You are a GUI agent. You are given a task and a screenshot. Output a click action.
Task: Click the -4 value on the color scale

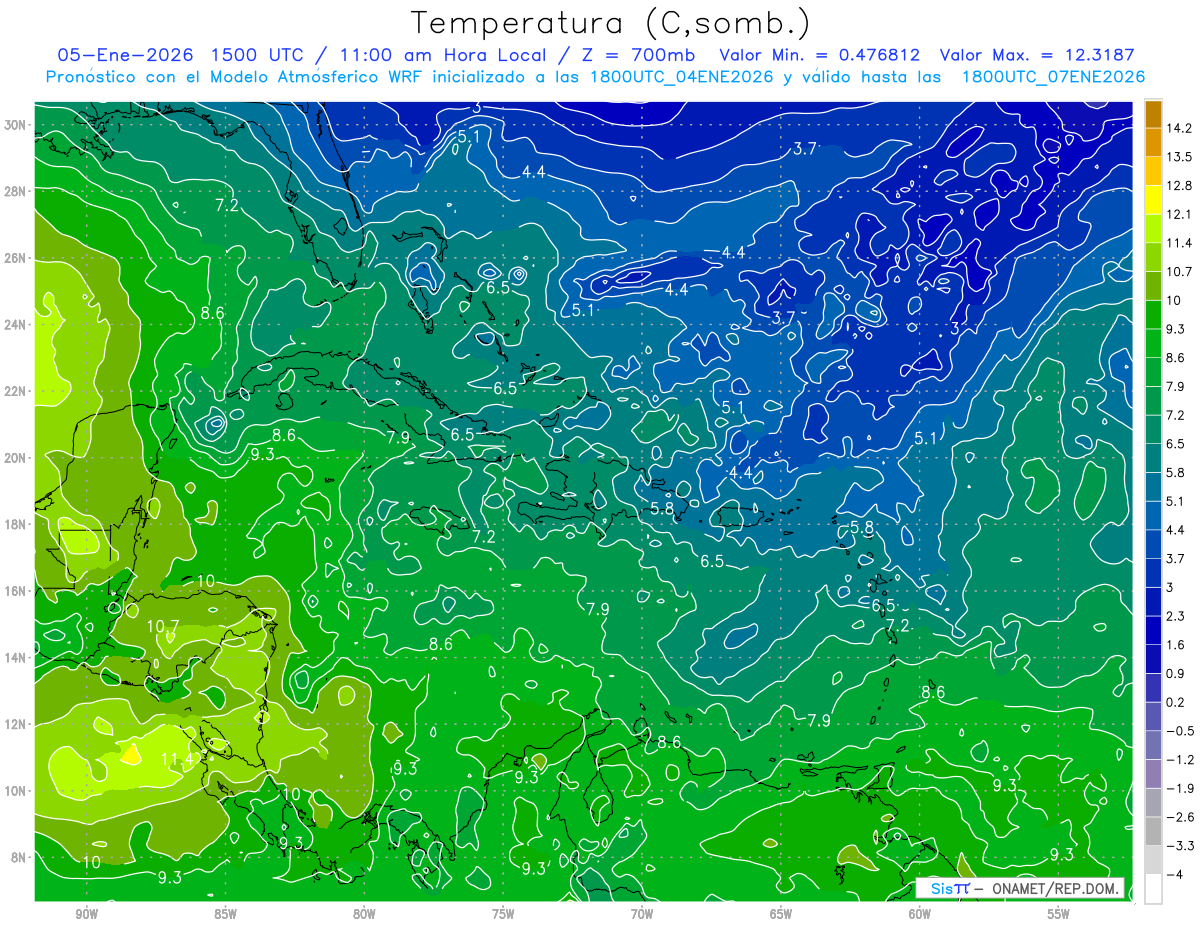click(1176, 875)
